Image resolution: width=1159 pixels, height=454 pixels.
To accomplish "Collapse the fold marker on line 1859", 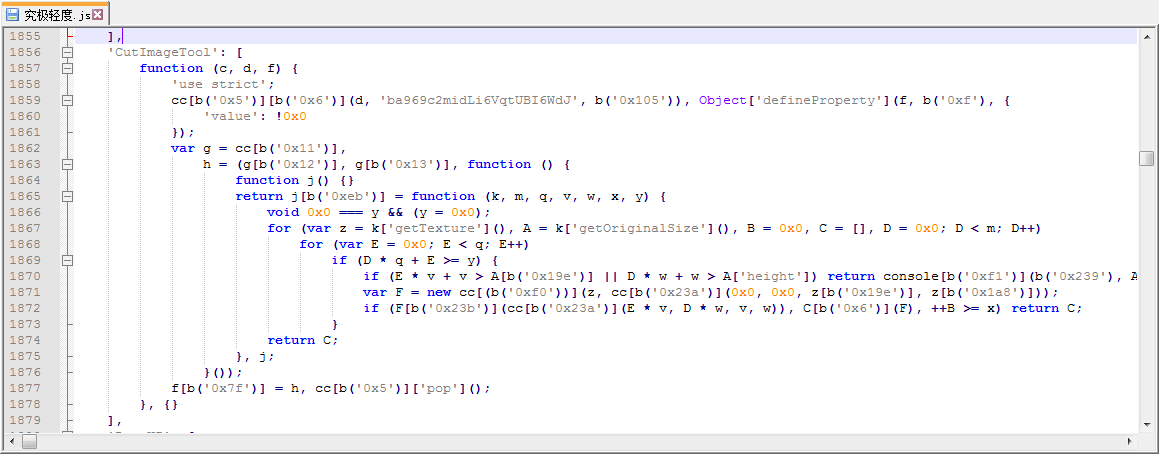I will tap(67, 101).
